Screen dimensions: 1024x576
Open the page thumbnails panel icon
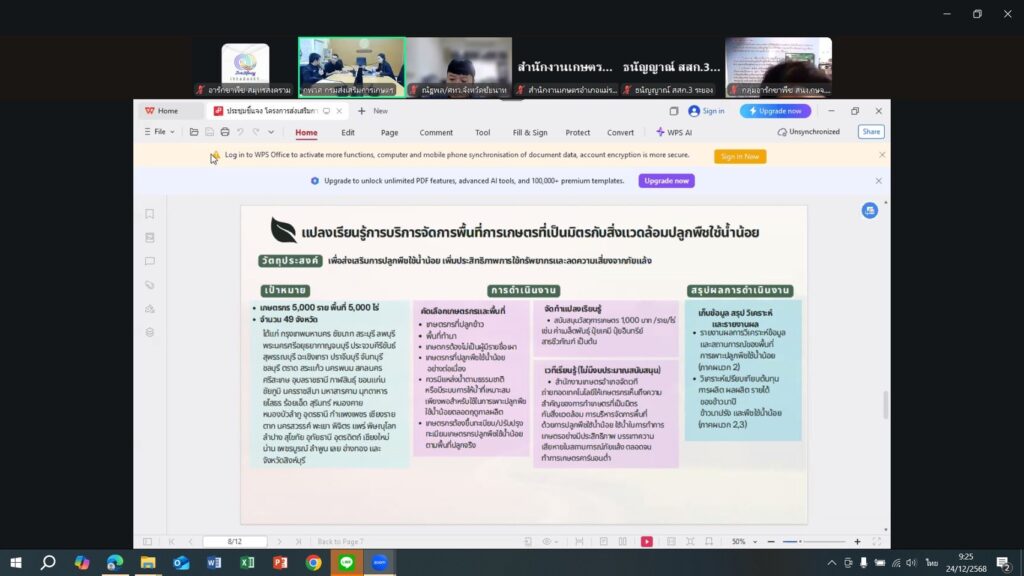150,238
